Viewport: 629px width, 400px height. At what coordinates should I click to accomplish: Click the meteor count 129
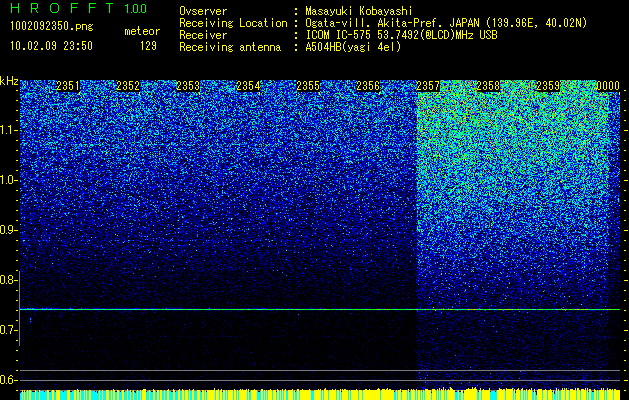coord(148,46)
